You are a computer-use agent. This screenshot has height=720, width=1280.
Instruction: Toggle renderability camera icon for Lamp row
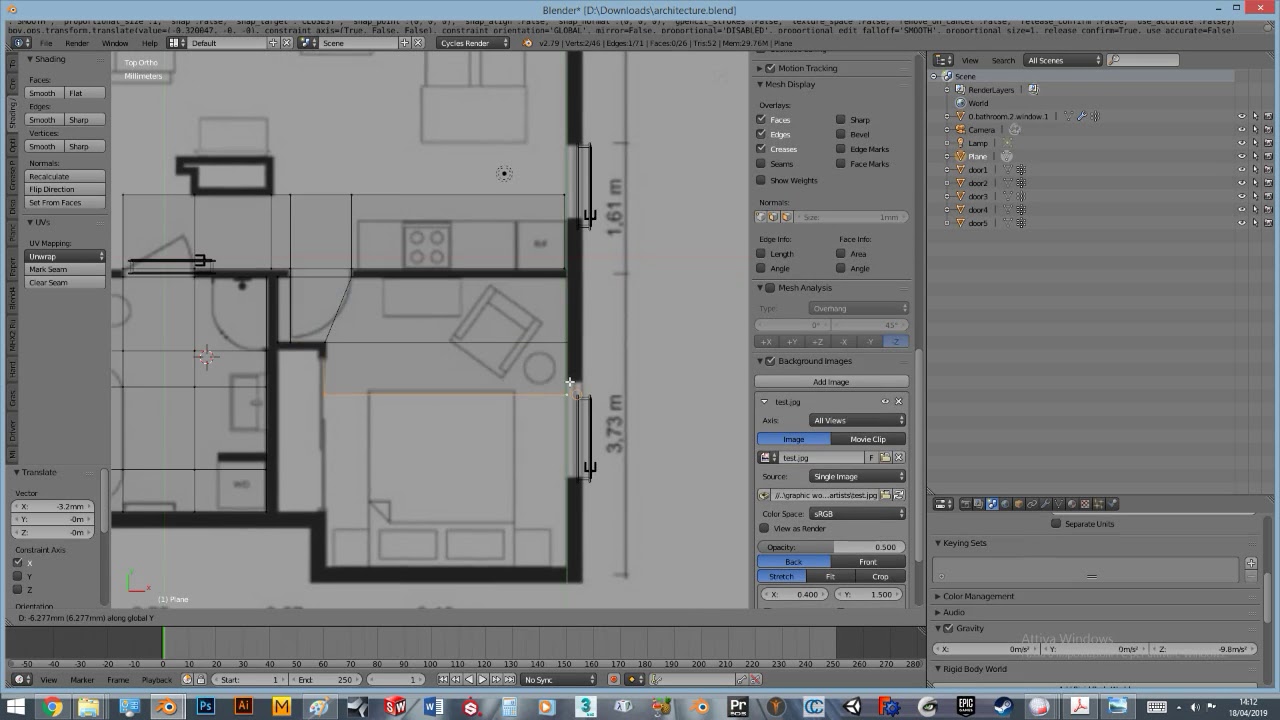point(1269,143)
